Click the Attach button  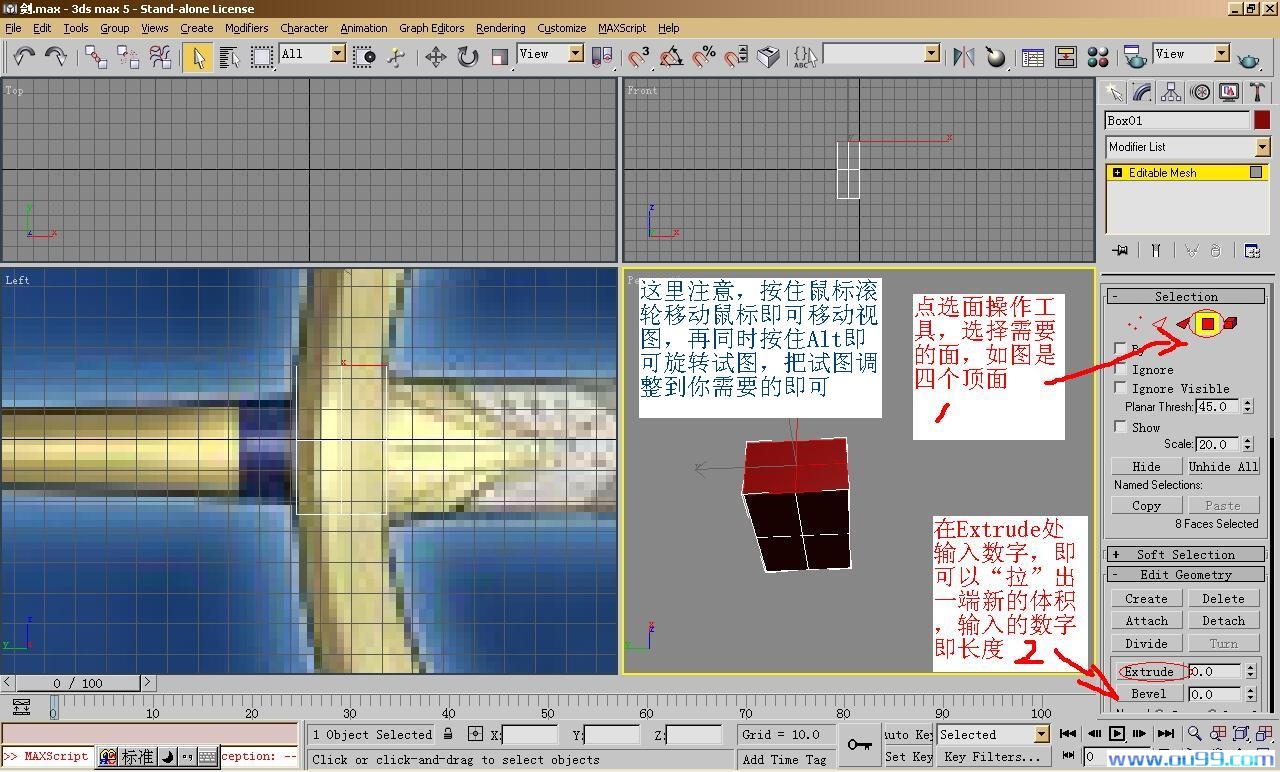pos(1147,621)
